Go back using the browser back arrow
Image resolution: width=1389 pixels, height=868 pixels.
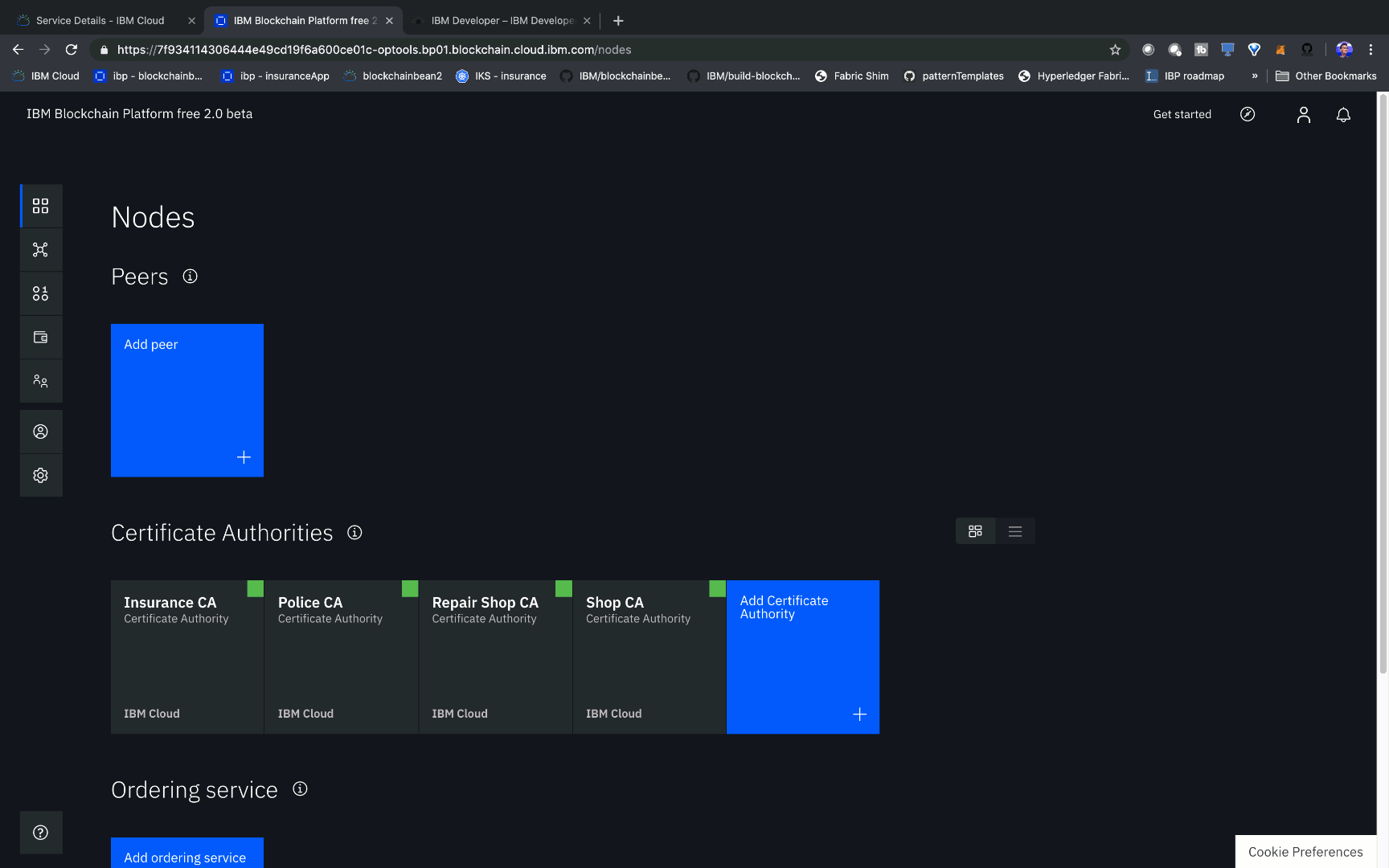pos(18,50)
